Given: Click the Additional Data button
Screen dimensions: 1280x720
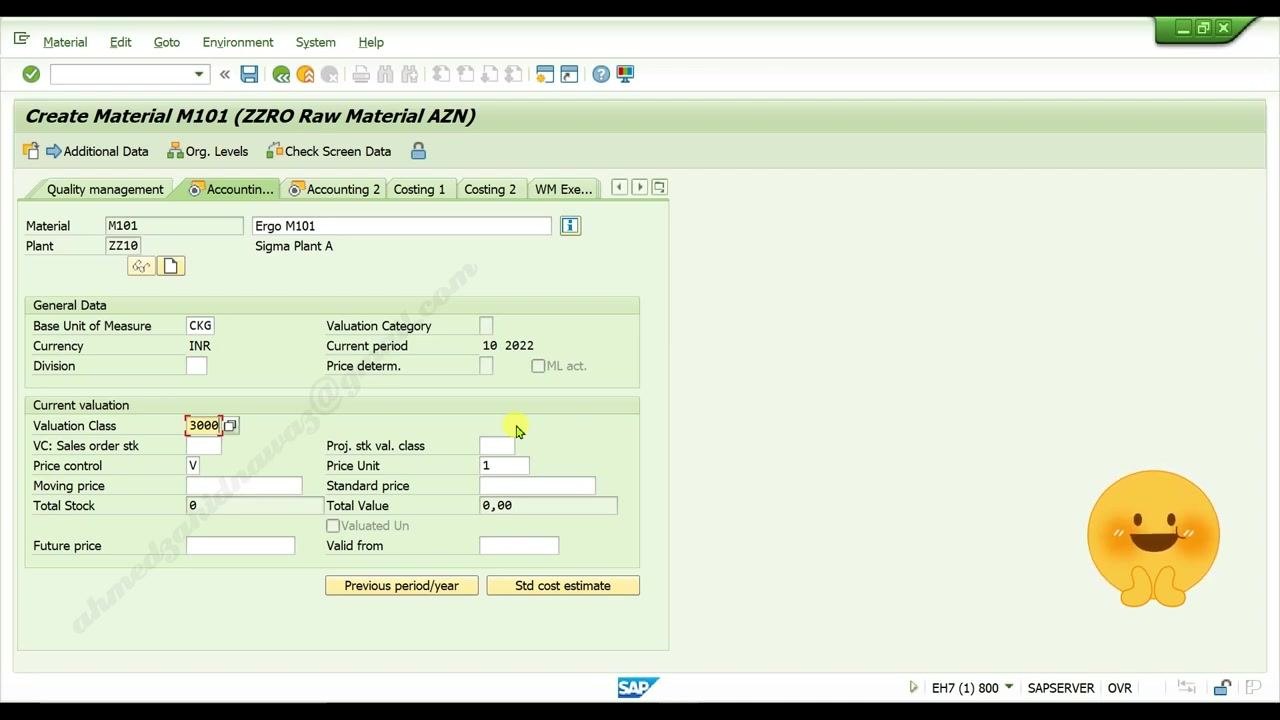Looking at the screenshot, I should point(97,151).
